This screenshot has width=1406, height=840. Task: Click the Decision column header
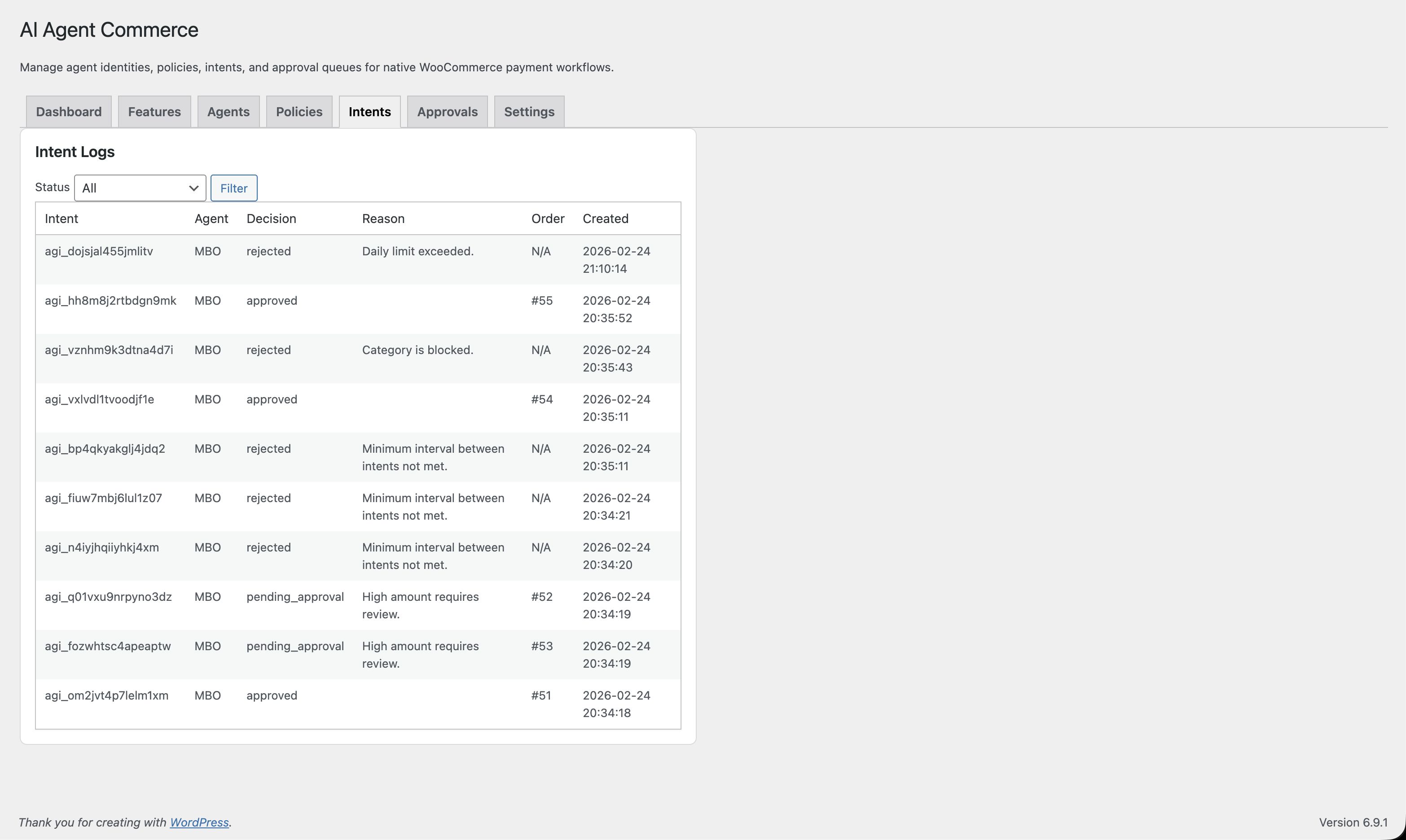(x=271, y=219)
